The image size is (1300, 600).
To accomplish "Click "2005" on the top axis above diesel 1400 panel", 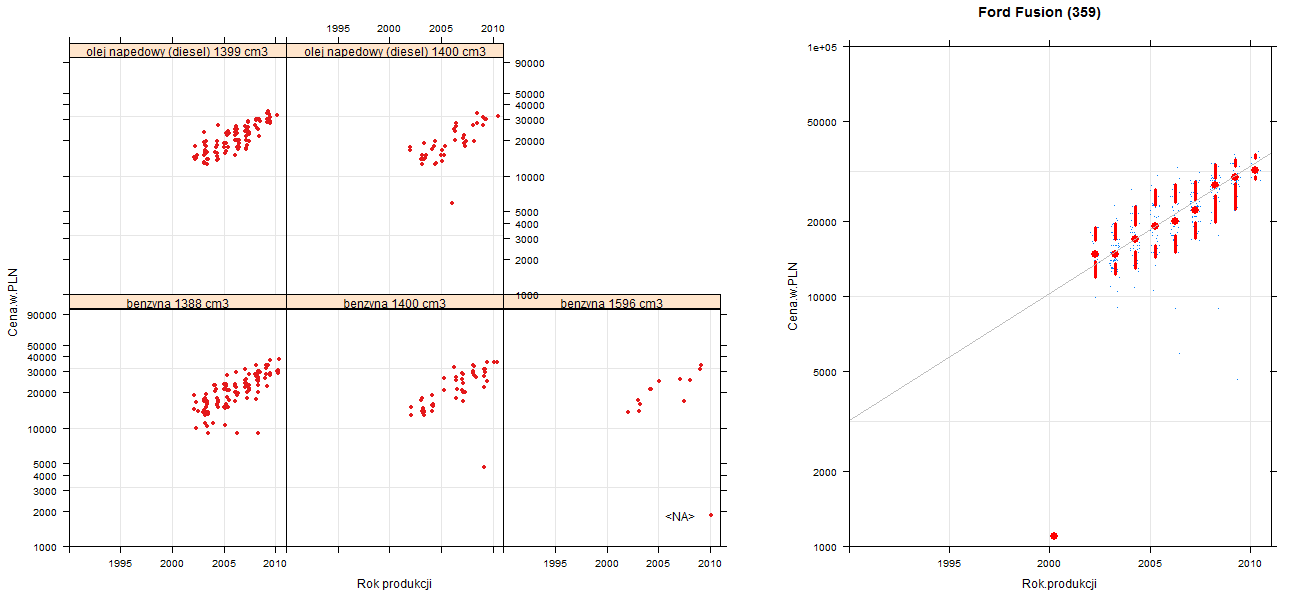I will click(x=441, y=28).
